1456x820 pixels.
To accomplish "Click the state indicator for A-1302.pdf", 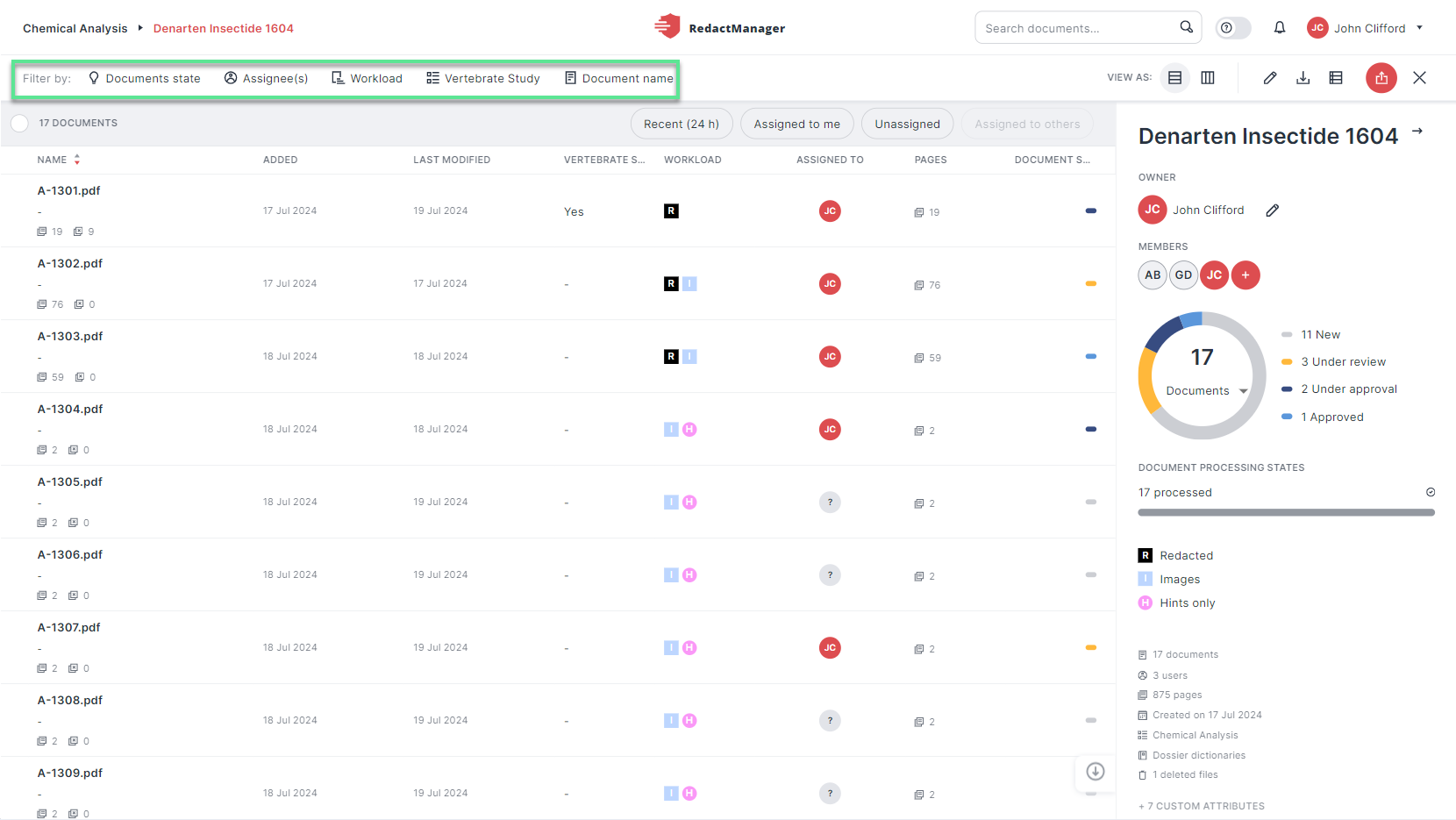I will (1091, 283).
